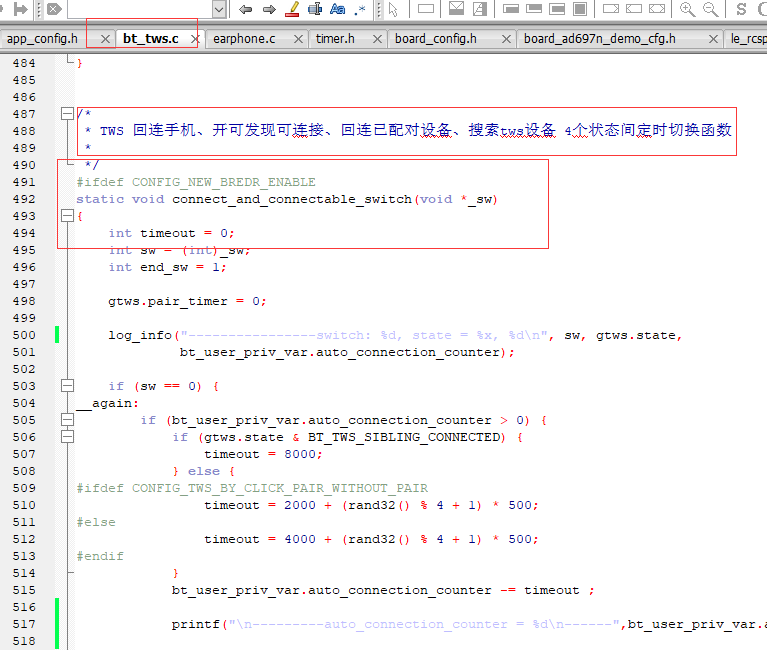Image resolution: width=767 pixels, height=650 pixels.
Task: Click first window layout icon after page icon
Action: click(x=511, y=9)
